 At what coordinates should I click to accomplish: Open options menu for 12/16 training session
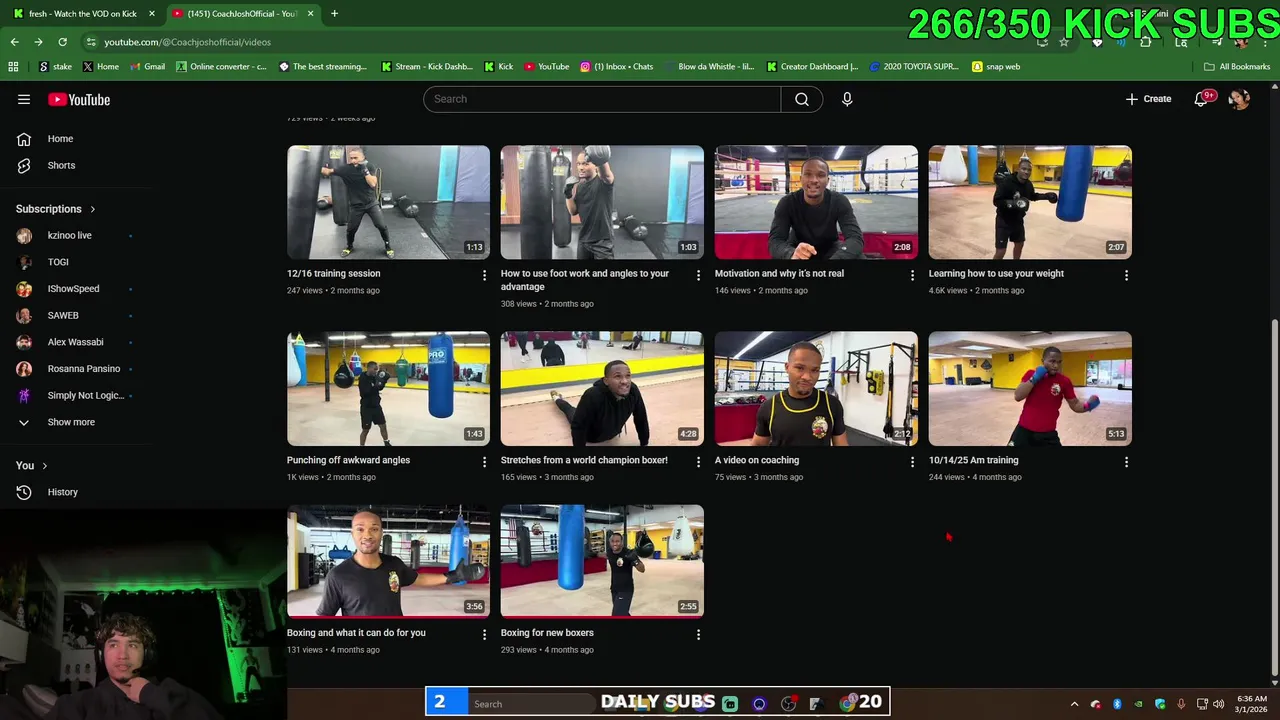pos(484,275)
